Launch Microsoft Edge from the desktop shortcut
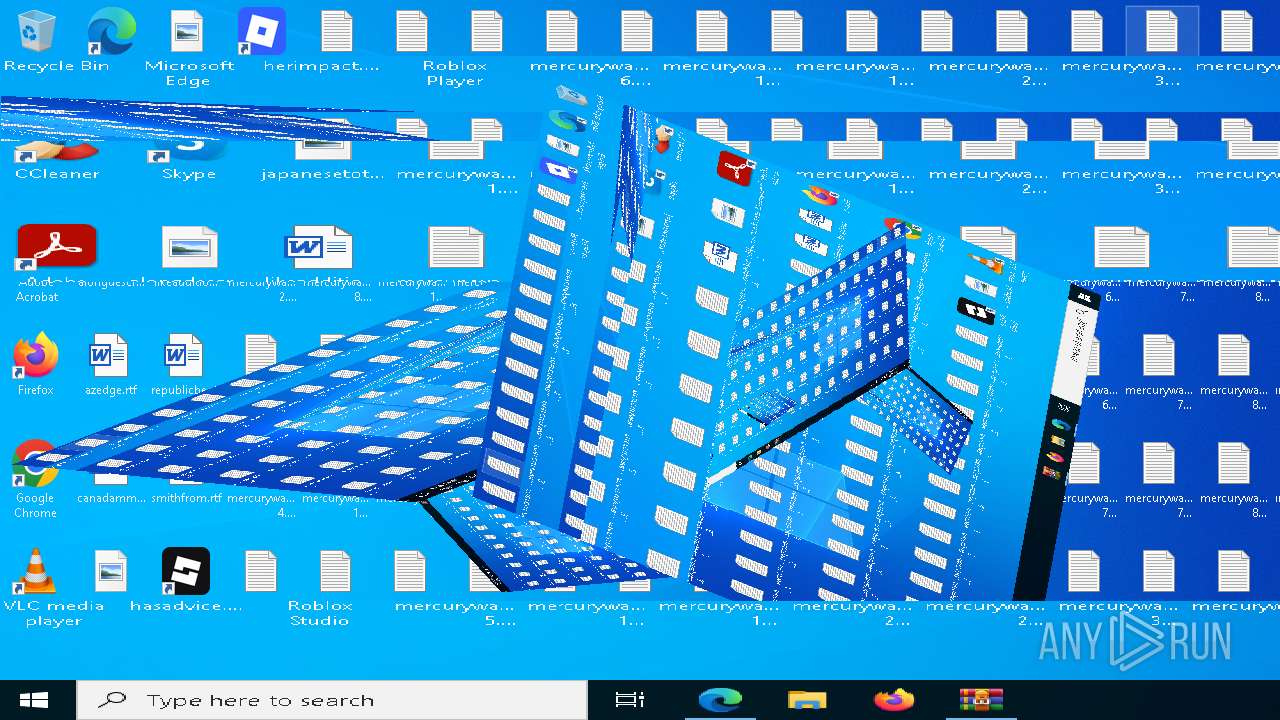 click(111, 32)
